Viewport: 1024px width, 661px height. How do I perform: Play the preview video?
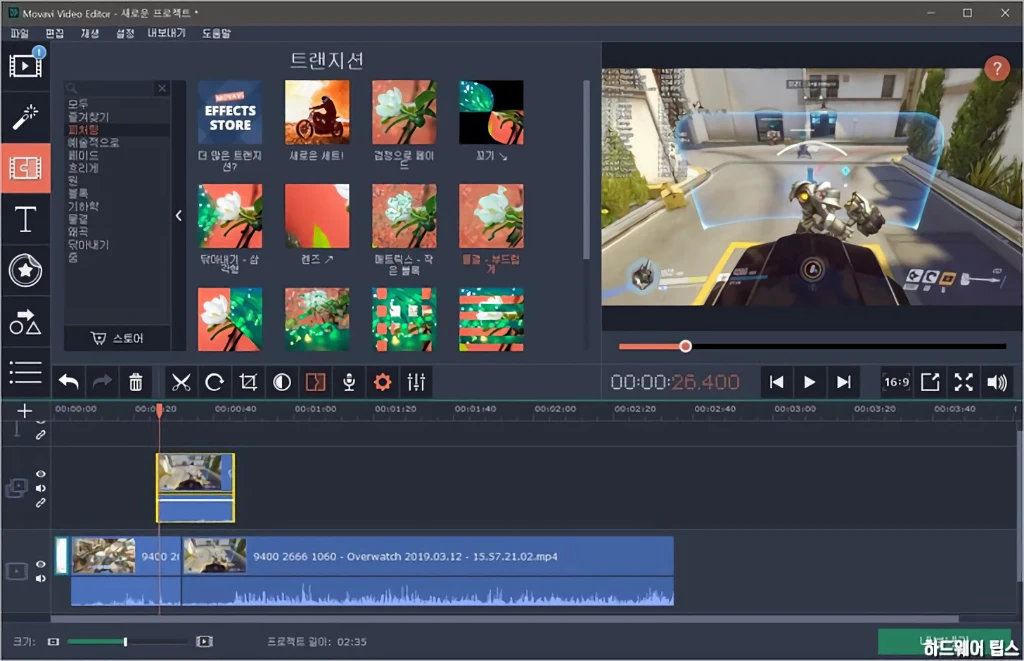tap(810, 382)
